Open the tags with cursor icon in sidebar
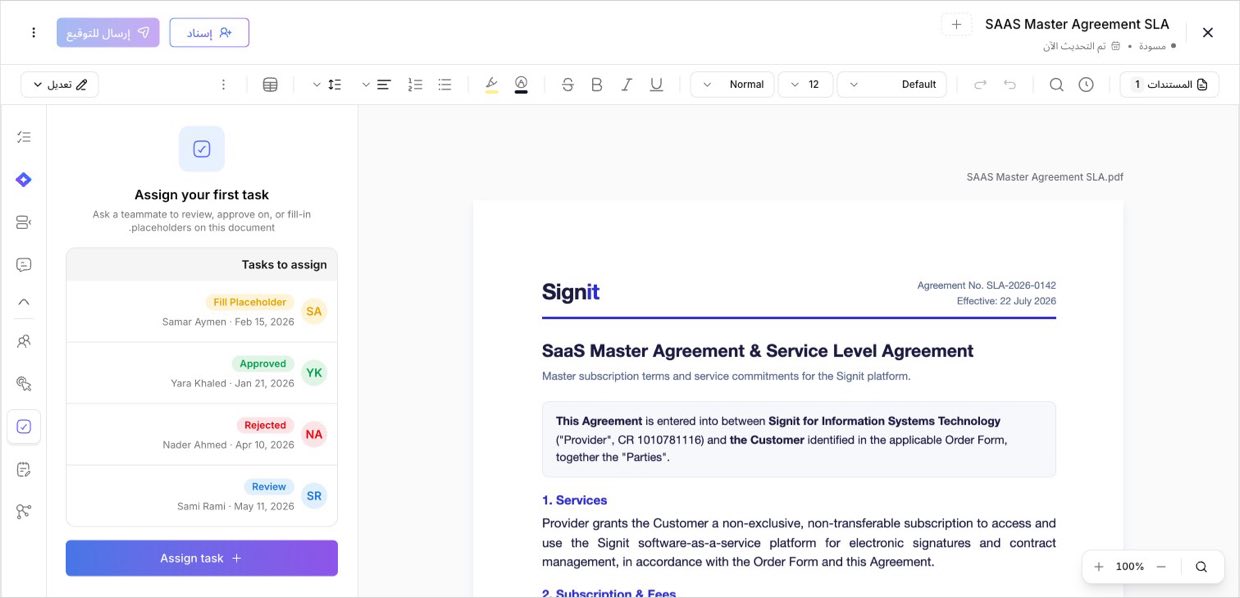 tap(24, 384)
